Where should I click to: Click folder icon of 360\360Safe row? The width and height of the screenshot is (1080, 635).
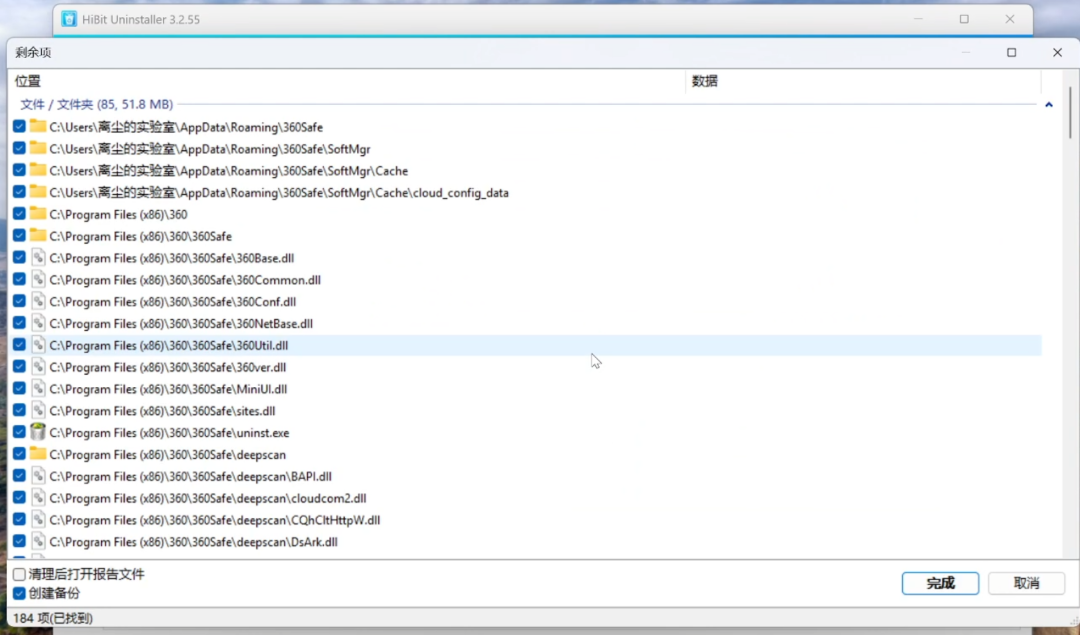click(38, 236)
